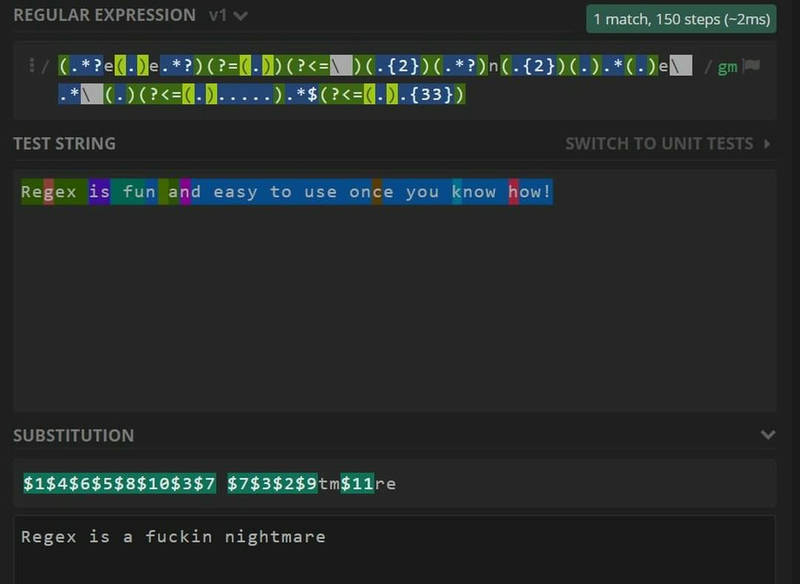Collapse the Substitution section chevron
This screenshot has width=800, height=584.
pos(768,435)
